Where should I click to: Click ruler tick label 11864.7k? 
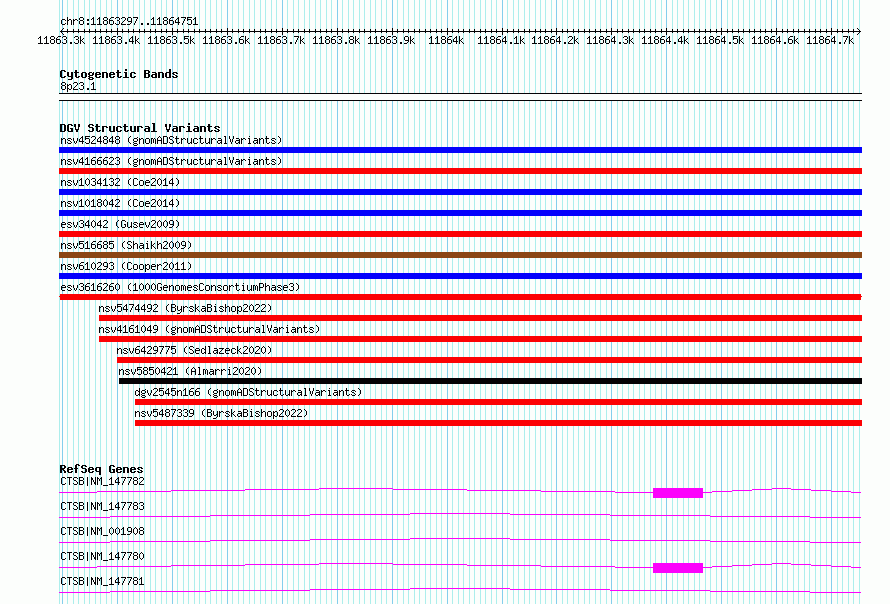coord(830,40)
